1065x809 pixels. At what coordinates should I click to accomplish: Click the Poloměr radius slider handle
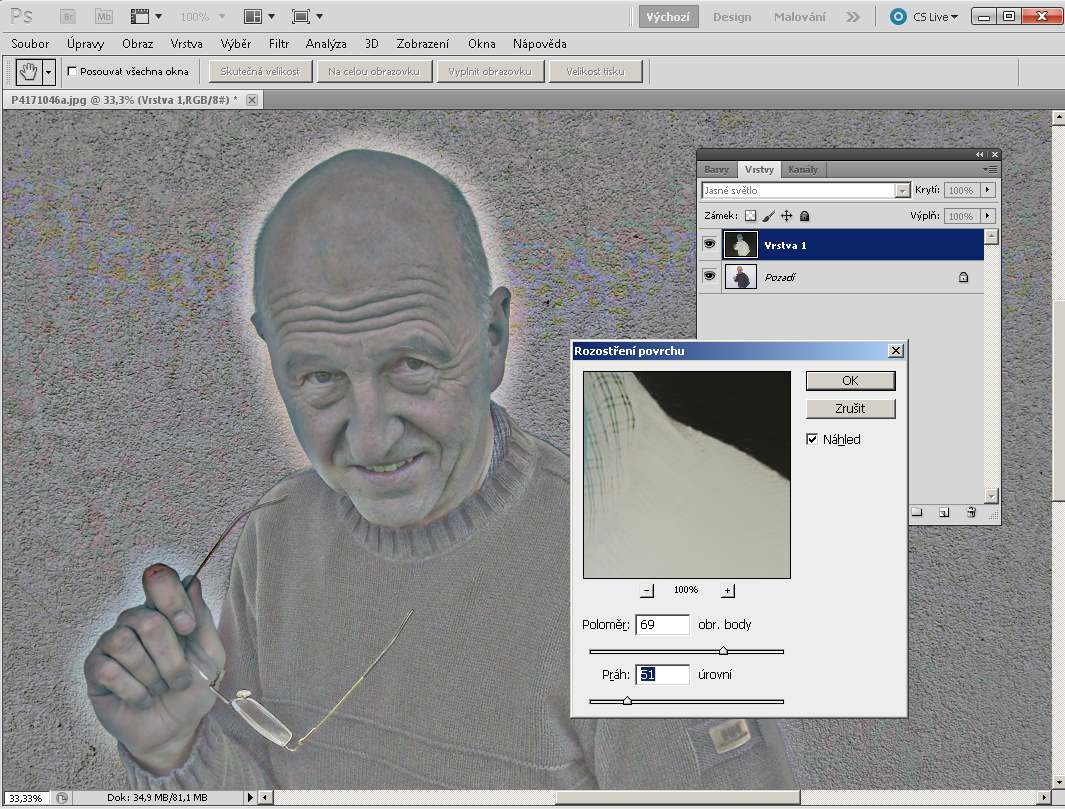pyautogui.click(x=723, y=651)
